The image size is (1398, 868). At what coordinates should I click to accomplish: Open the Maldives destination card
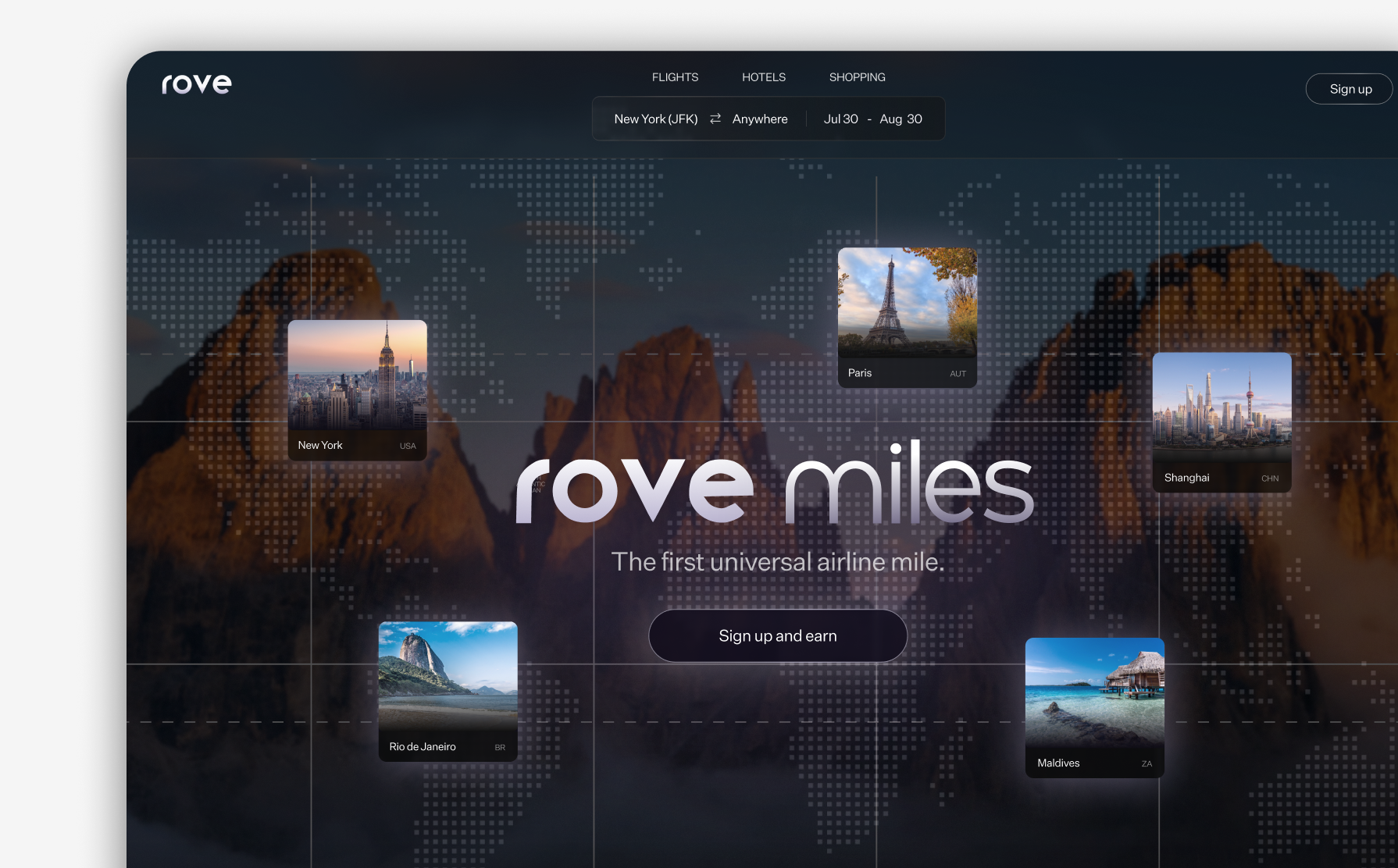(x=1095, y=708)
